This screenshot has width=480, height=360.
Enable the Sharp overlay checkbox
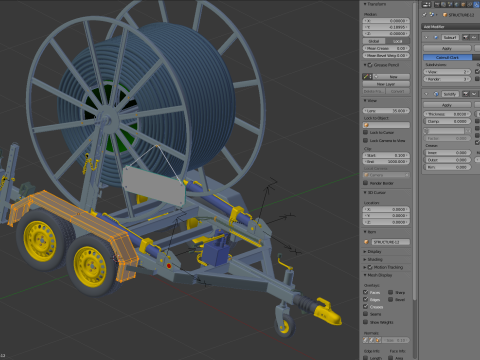tap(391, 292)
